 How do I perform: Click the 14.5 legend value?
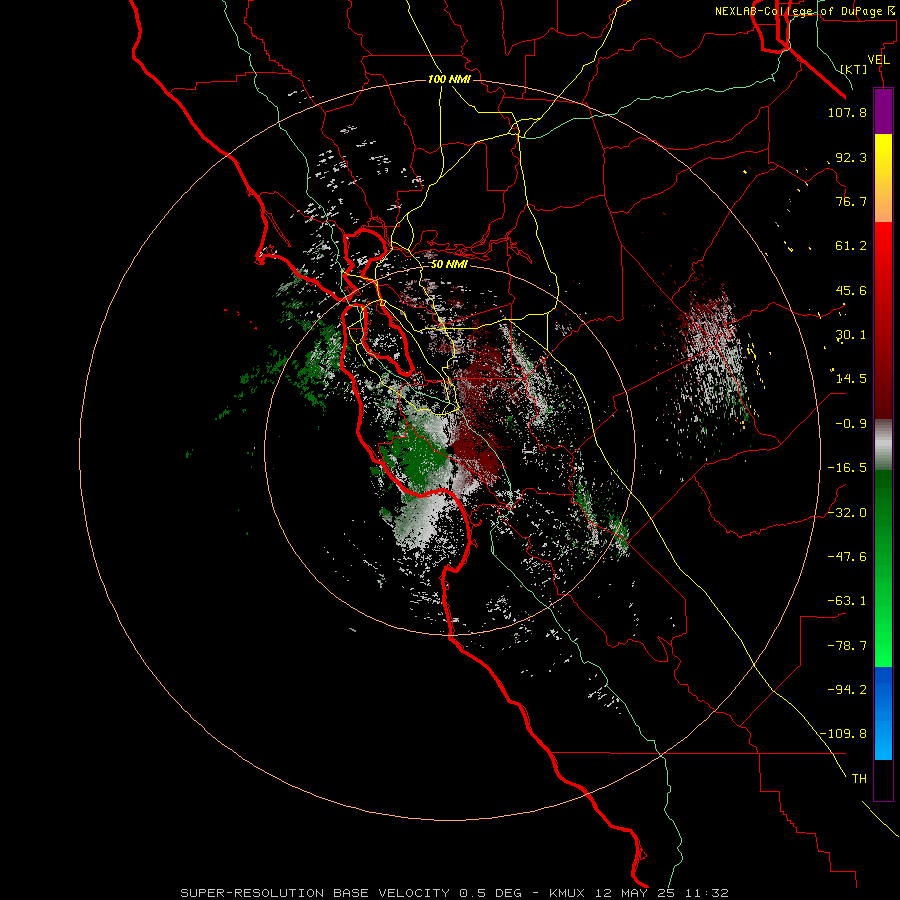tap(851, 379)
